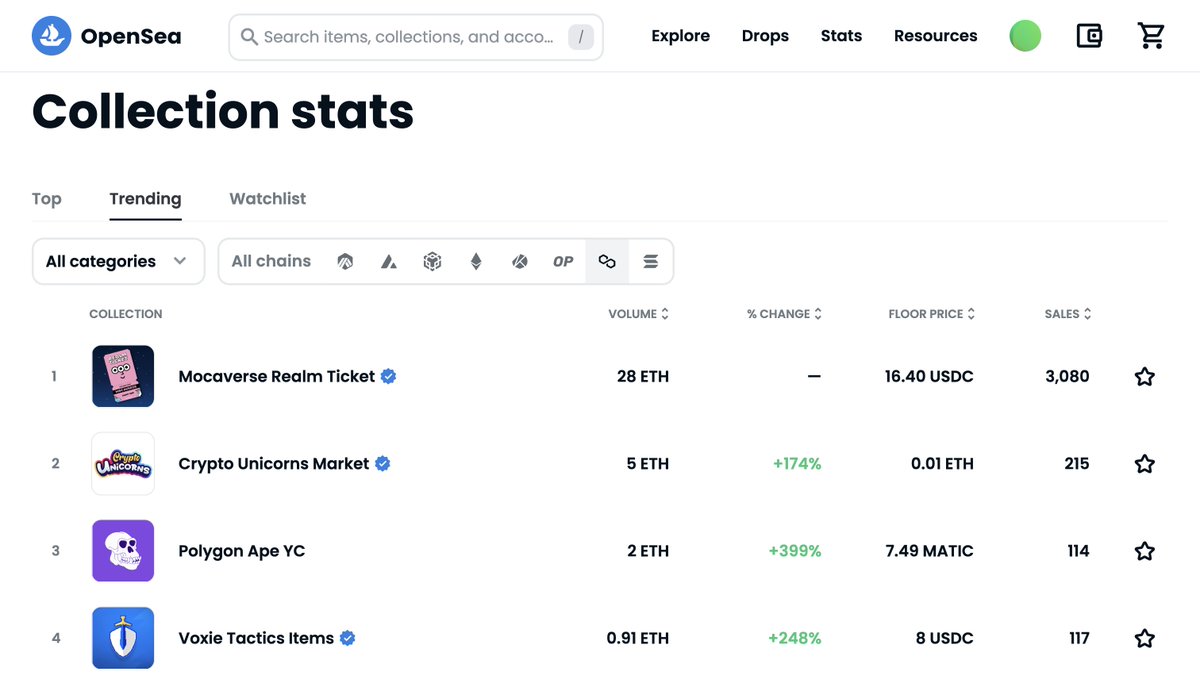Filter by Arbitrum chain icon
This screenshot has height=687, width=1200.
pos(345,261)
